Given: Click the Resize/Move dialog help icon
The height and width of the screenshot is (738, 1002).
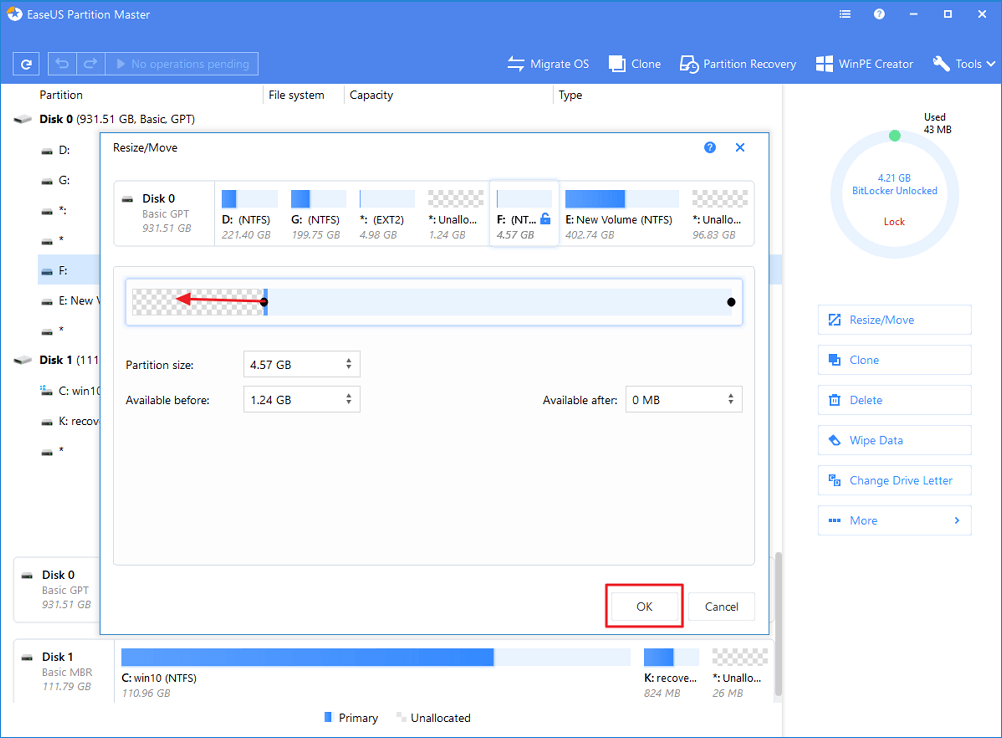Looking at the screenshot, I should (710, 148).
